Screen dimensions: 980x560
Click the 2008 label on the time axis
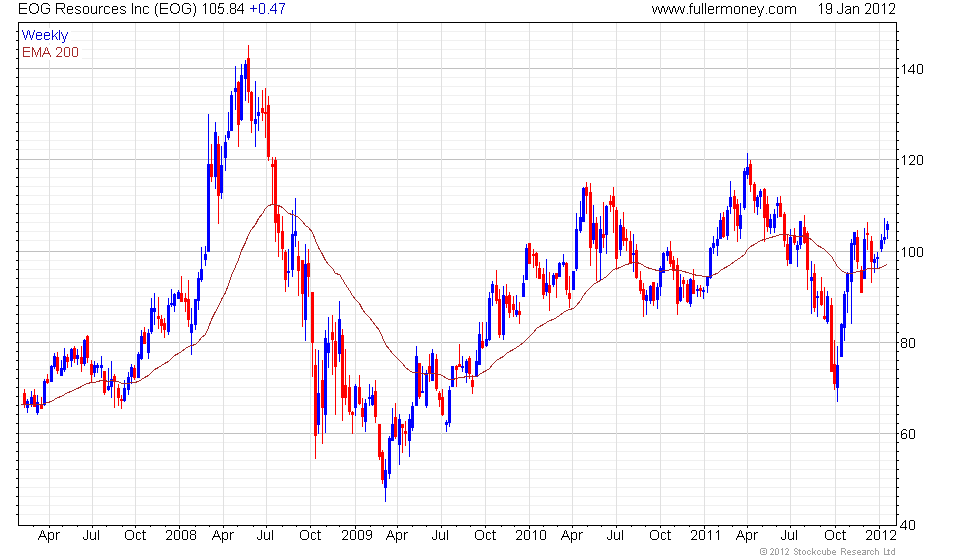pos(181,536)
